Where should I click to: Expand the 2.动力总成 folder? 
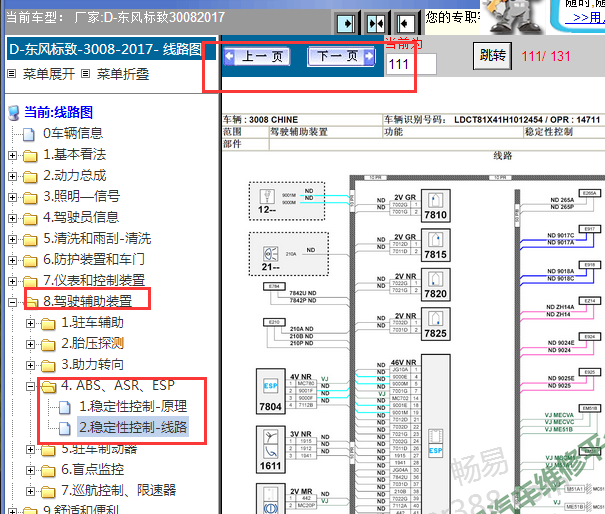(x=12, y=176)
